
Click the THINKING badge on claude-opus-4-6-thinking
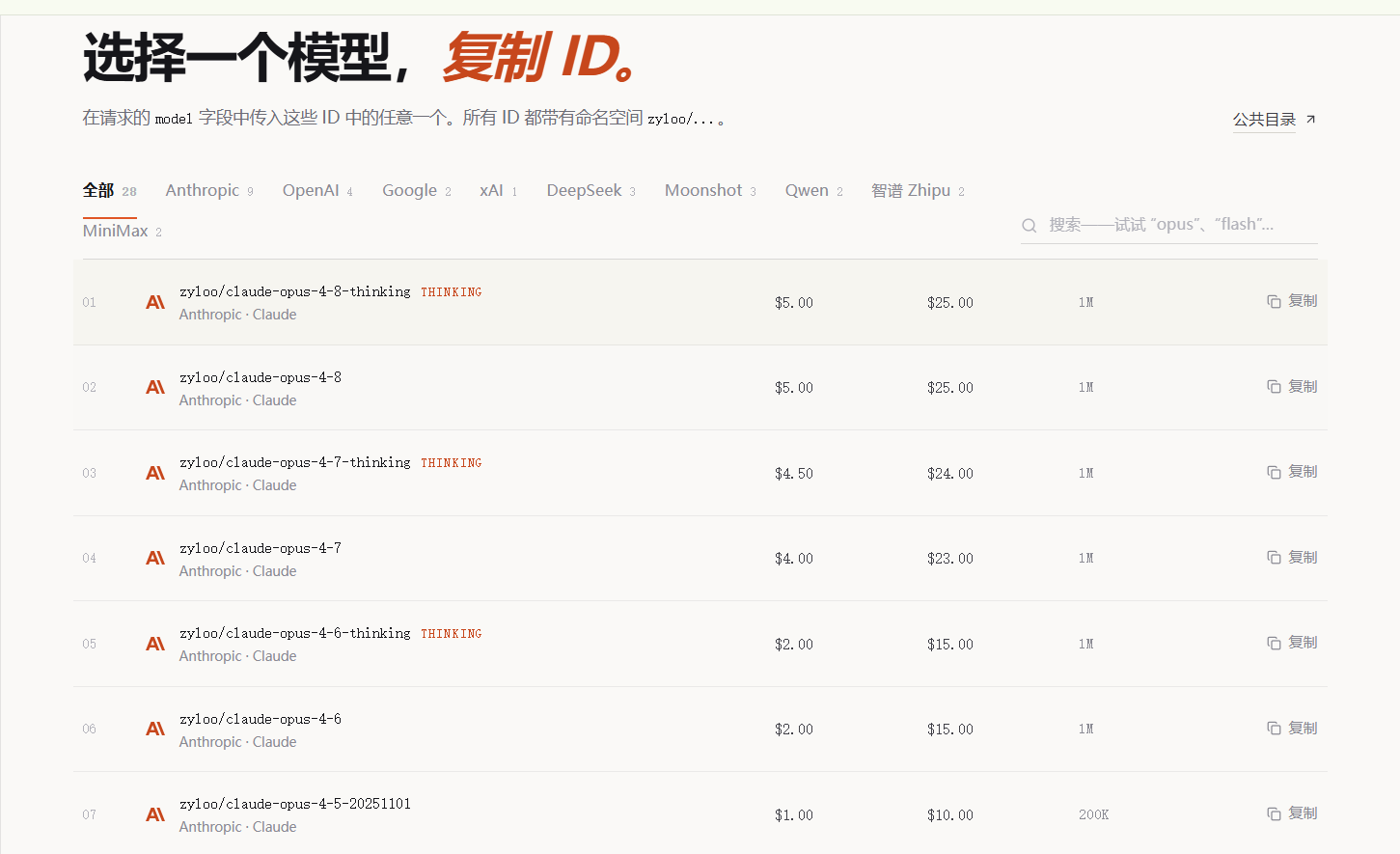click(x=452, y=634)
